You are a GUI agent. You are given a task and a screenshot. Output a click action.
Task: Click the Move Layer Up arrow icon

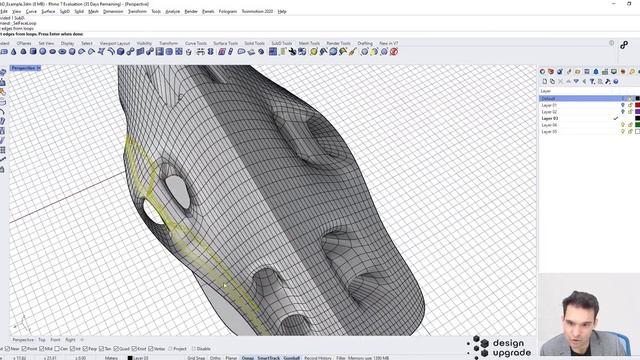[x=568, y=81]
